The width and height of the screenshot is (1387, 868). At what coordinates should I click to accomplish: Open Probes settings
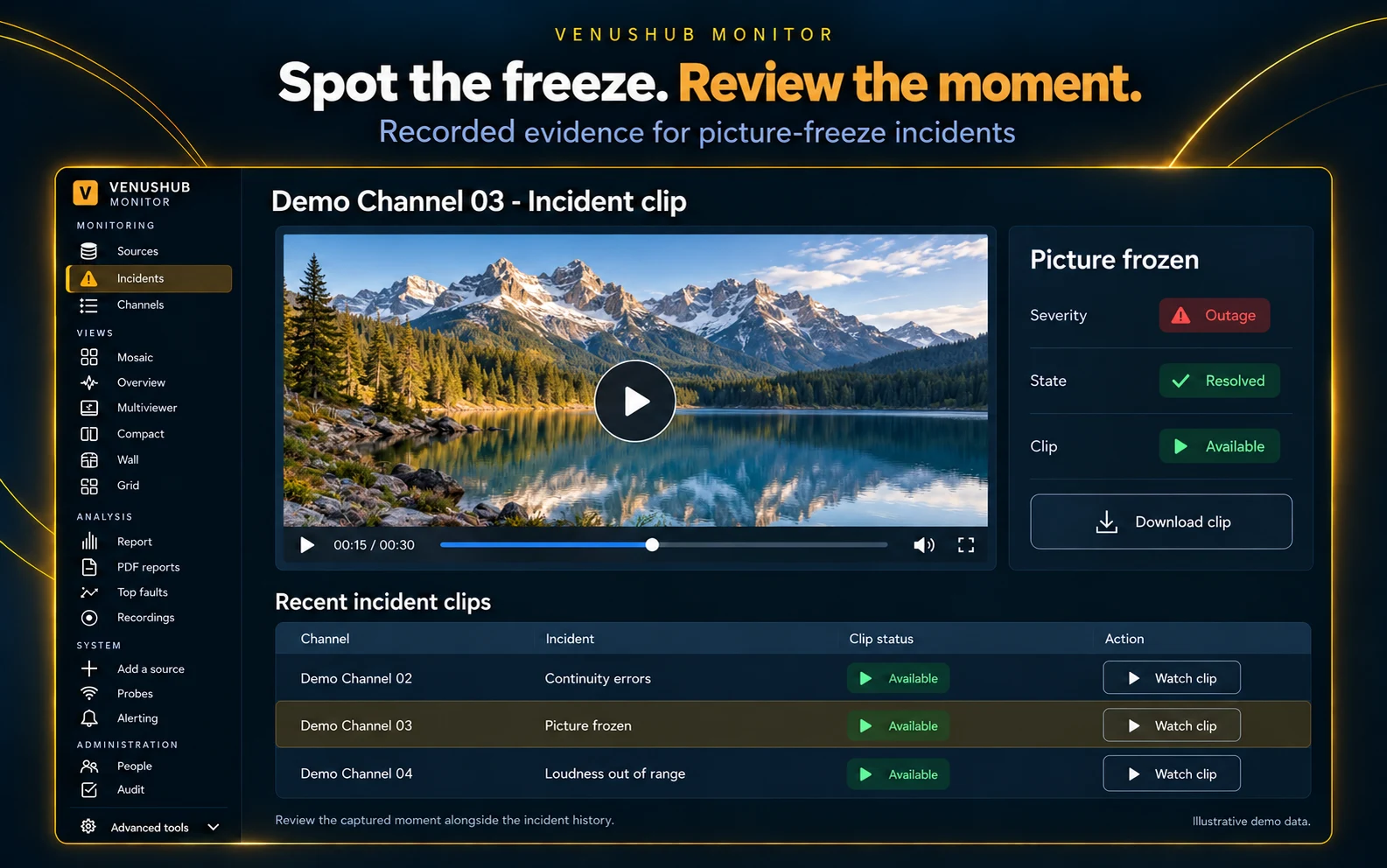coord(135,694)
